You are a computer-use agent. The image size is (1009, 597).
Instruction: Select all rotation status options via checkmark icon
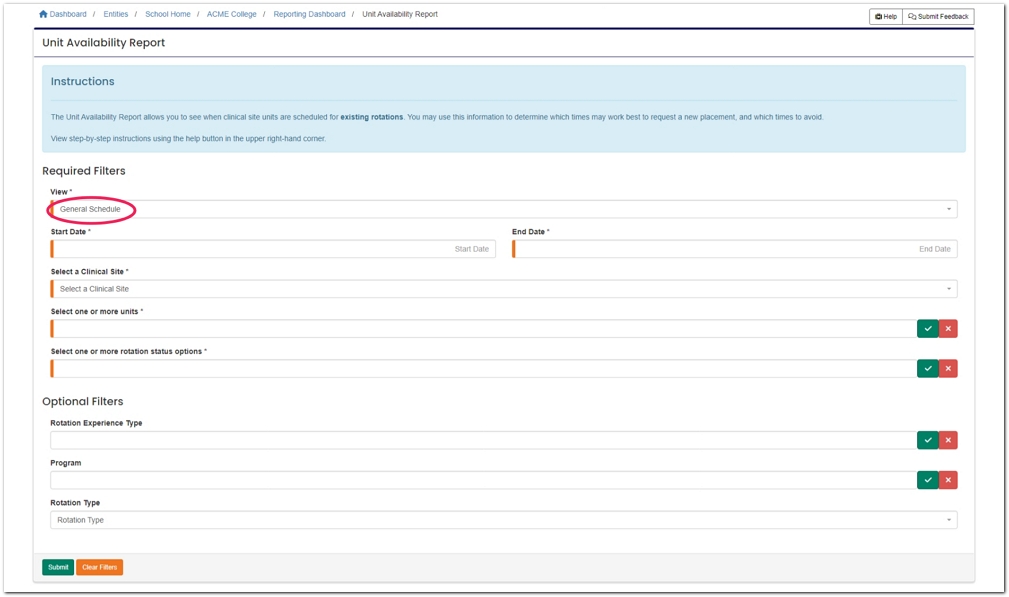click(927, 368)
